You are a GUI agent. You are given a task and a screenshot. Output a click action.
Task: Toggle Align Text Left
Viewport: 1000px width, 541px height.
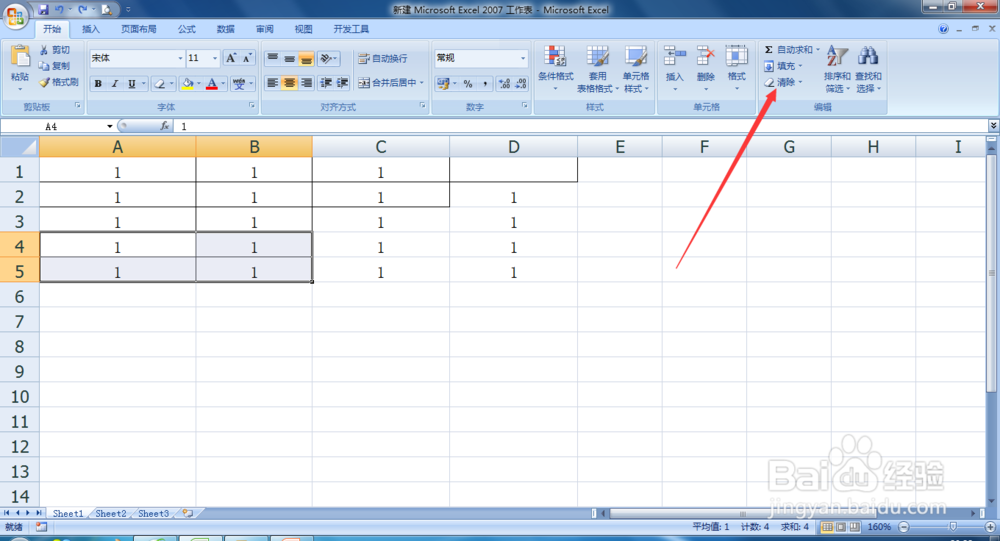[x=272, y=83]
